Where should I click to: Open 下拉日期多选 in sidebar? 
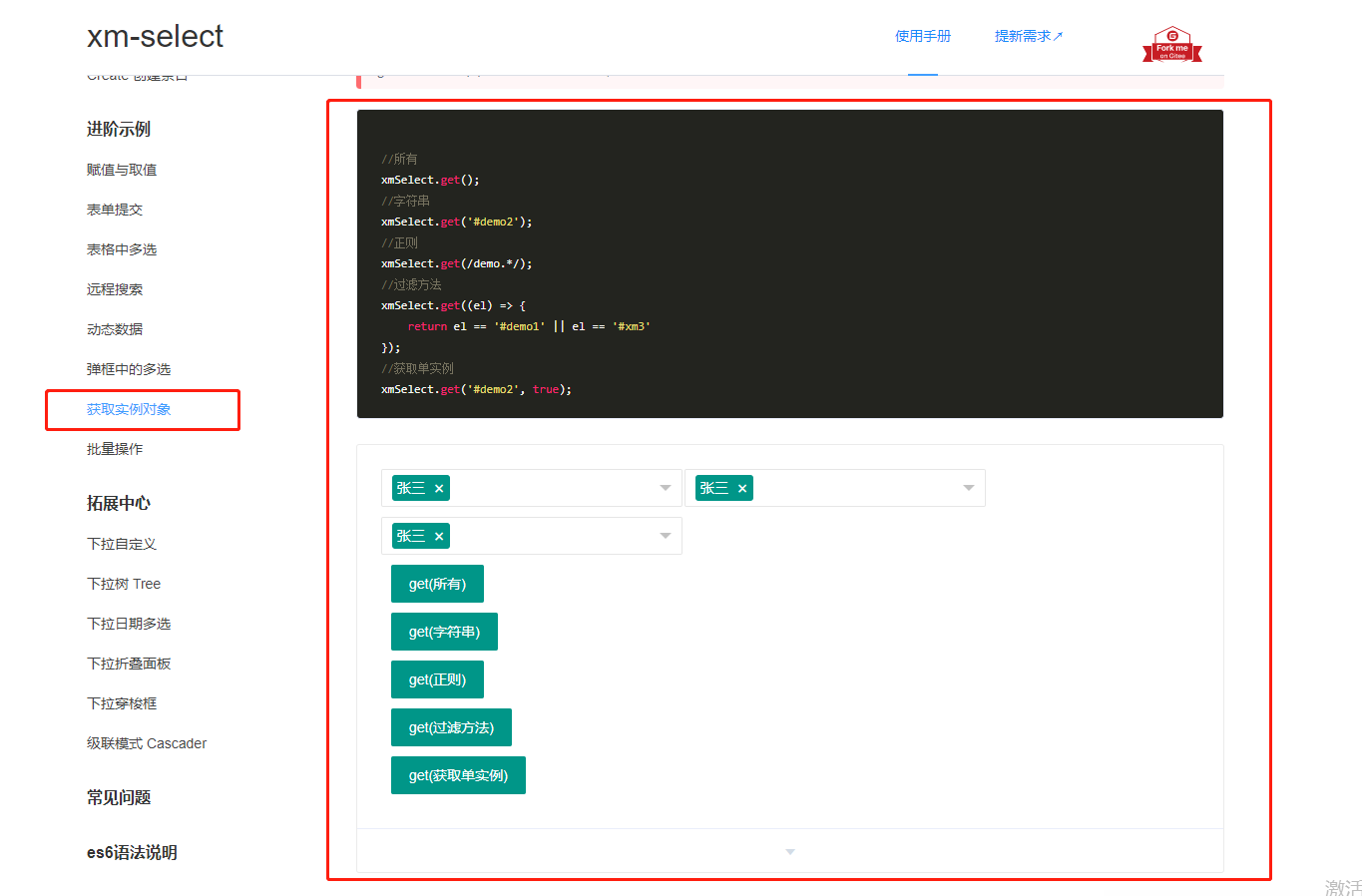[129, 624]
